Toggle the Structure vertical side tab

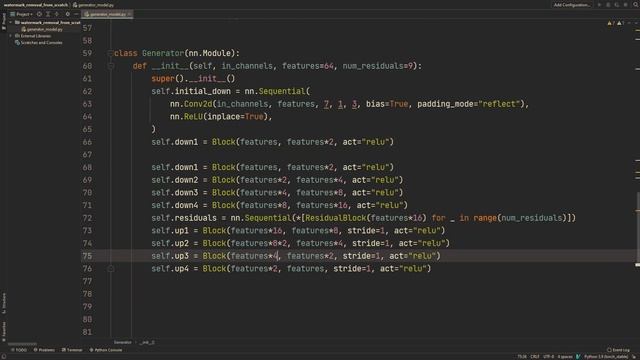(4, 304)
